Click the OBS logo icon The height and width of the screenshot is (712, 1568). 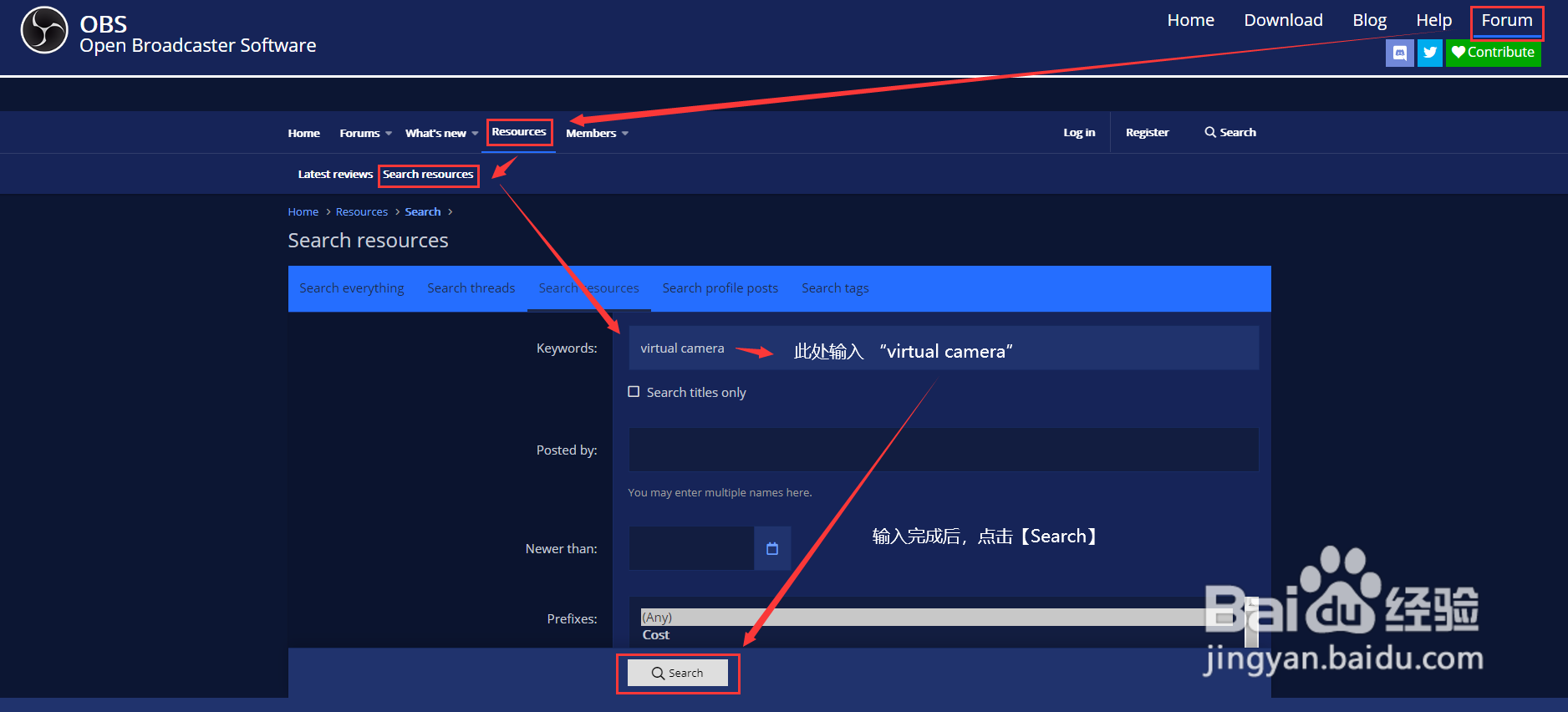tap(44, 30)
